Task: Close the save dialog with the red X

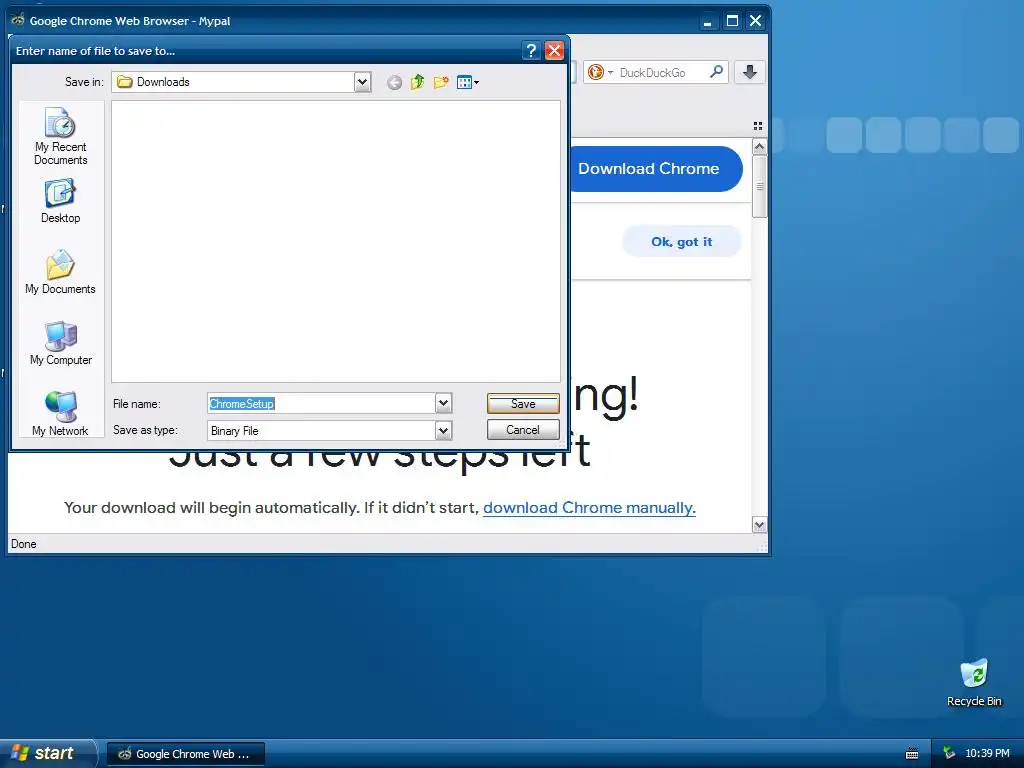Action: click(x=554, y=51)
